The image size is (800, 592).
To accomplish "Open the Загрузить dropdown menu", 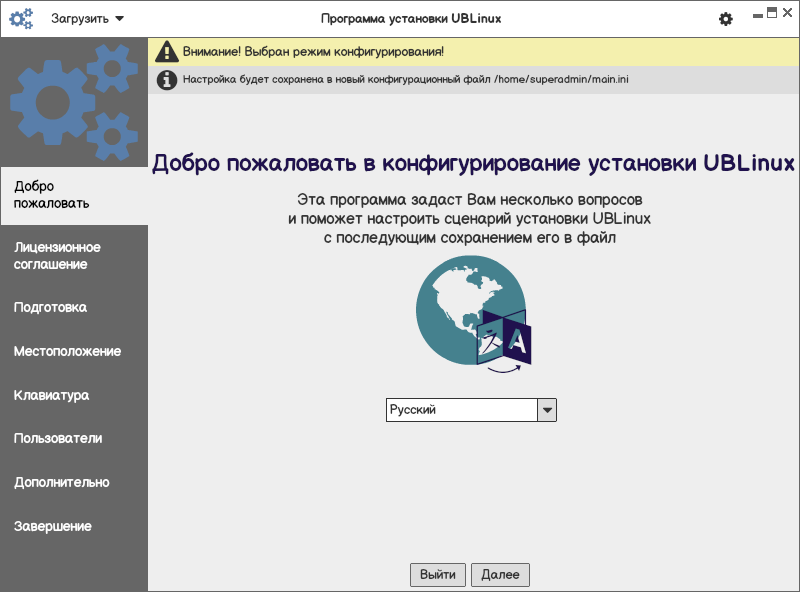I will [x=87, y=19].
